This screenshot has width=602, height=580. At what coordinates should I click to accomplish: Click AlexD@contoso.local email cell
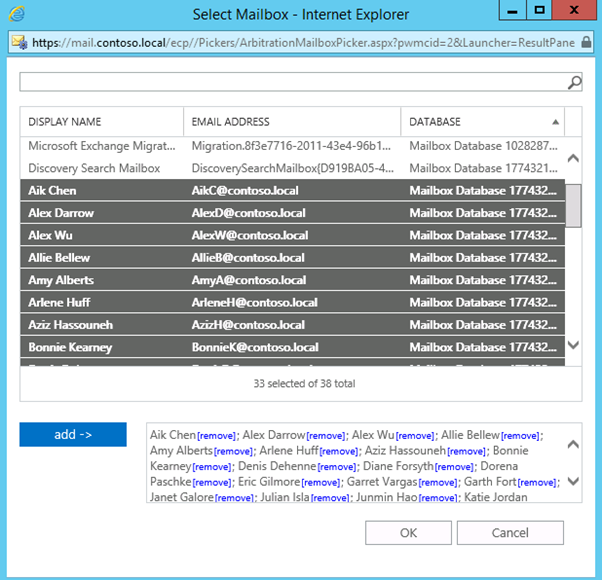tap(248, 213)
